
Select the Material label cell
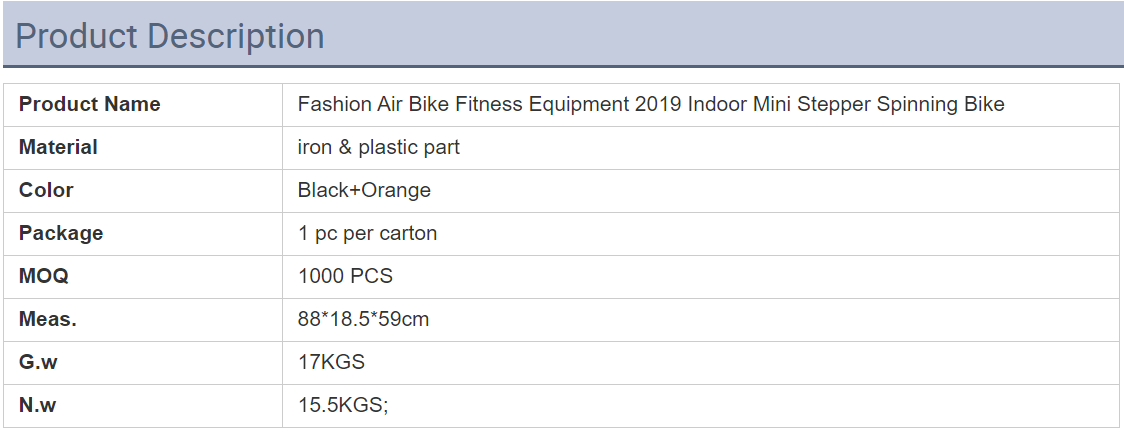click(x=143, y=148)
